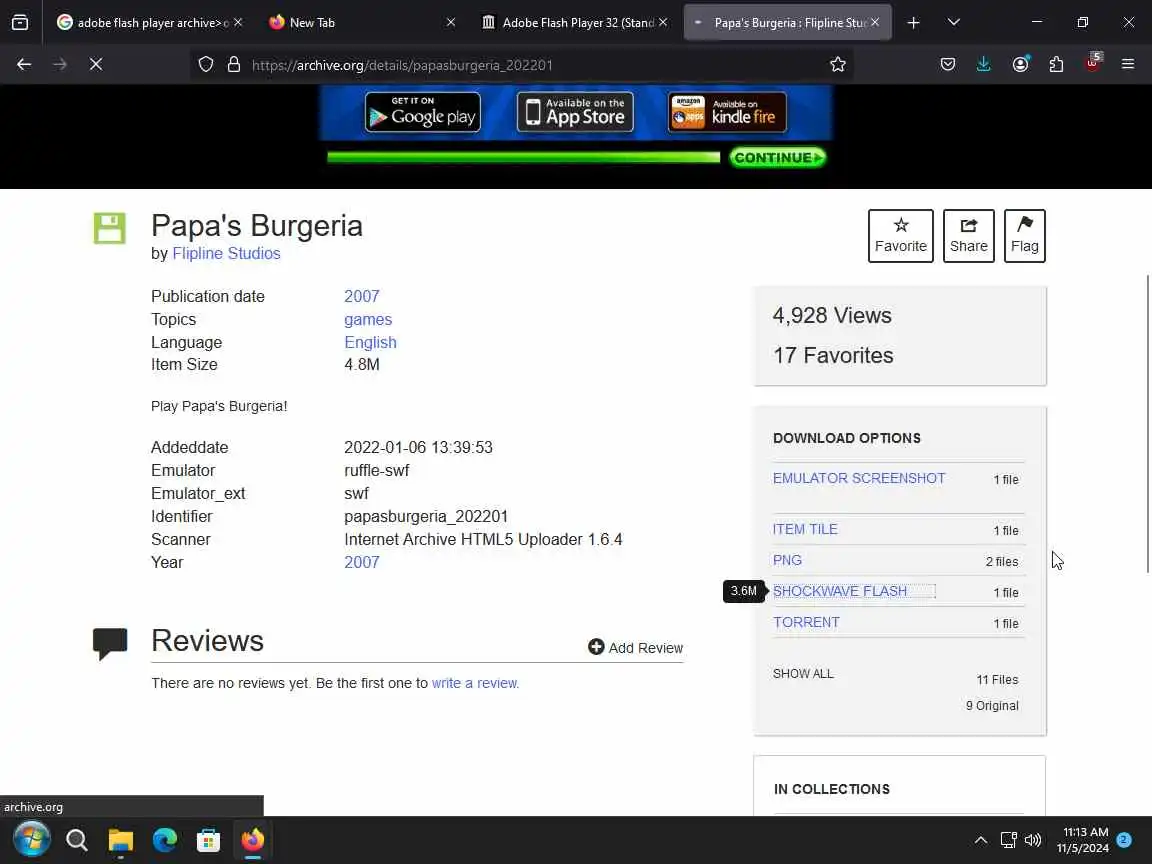Viewport: 1152px width, 864px height.
Task: Launch Microsoft Edge from taskbar
Action: [165, 840]
